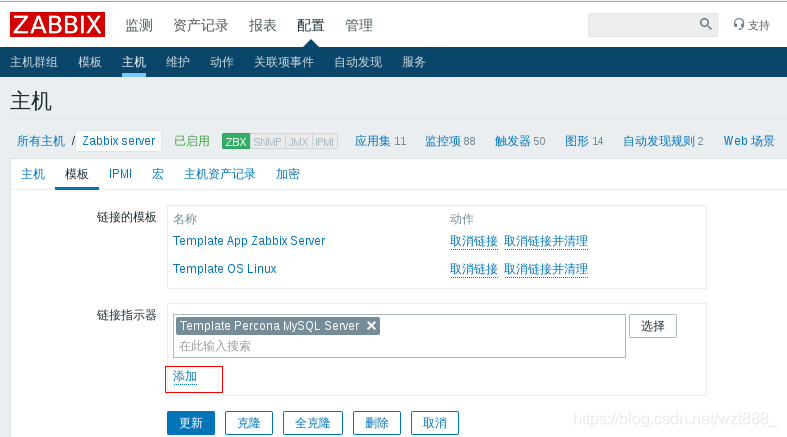Open 监控项 88 link
The image size is (787, 437).
[450, 141]
